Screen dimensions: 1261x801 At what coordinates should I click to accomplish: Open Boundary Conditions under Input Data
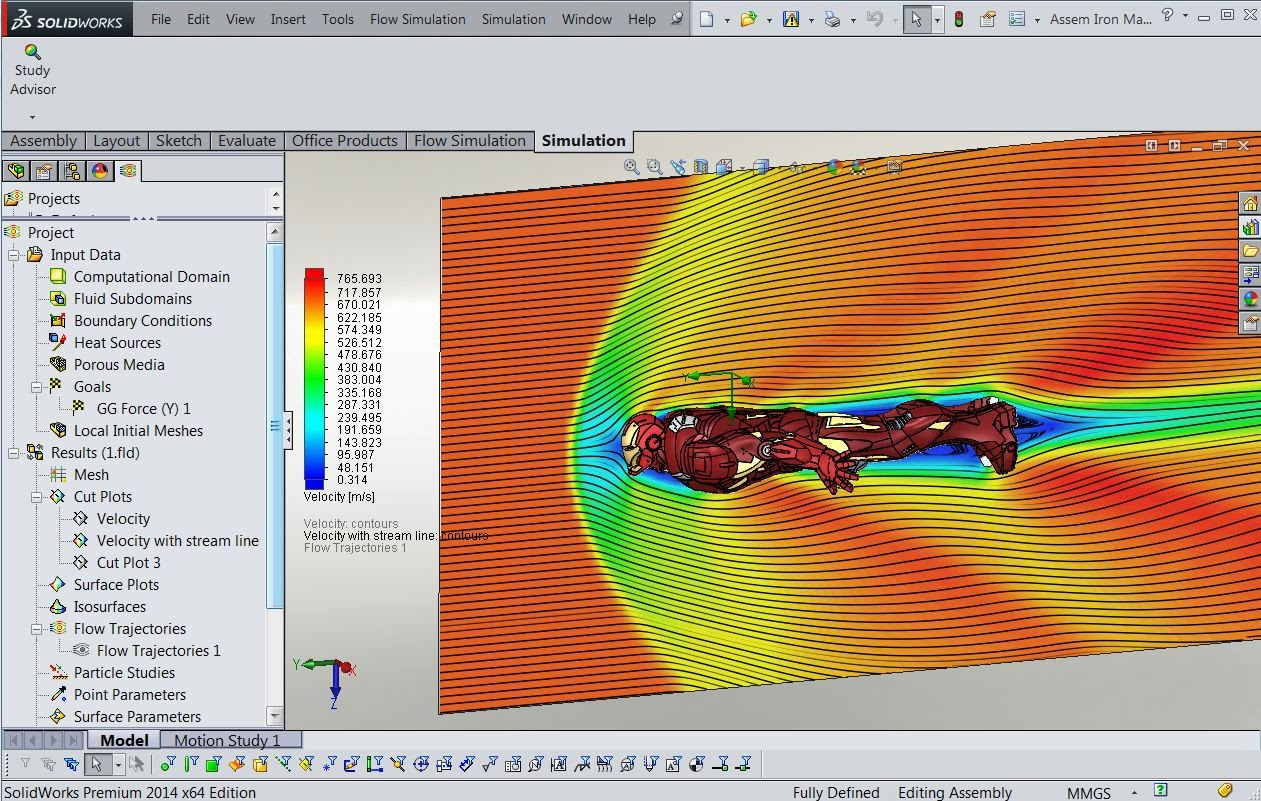coord(143,320)
